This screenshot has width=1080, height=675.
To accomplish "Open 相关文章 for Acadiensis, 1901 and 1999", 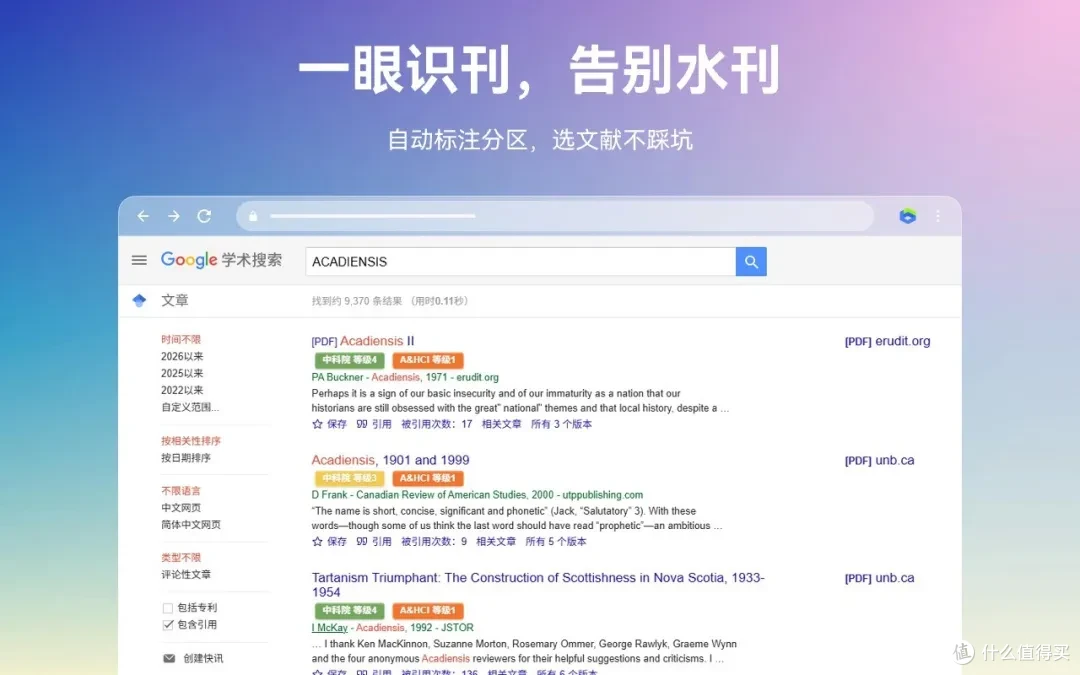I will (x=496, y=541).
